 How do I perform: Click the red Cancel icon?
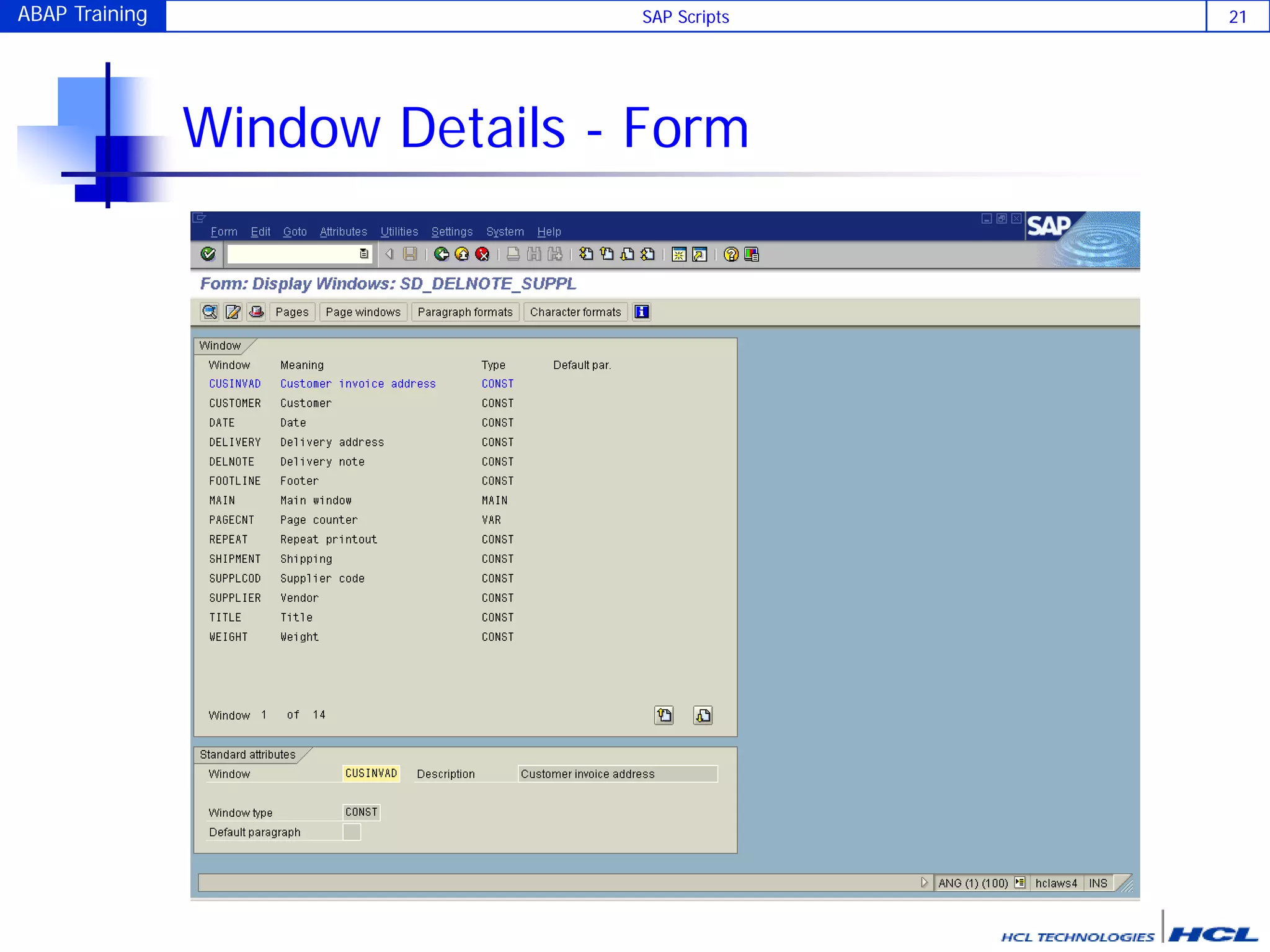(x=482, y=254)
